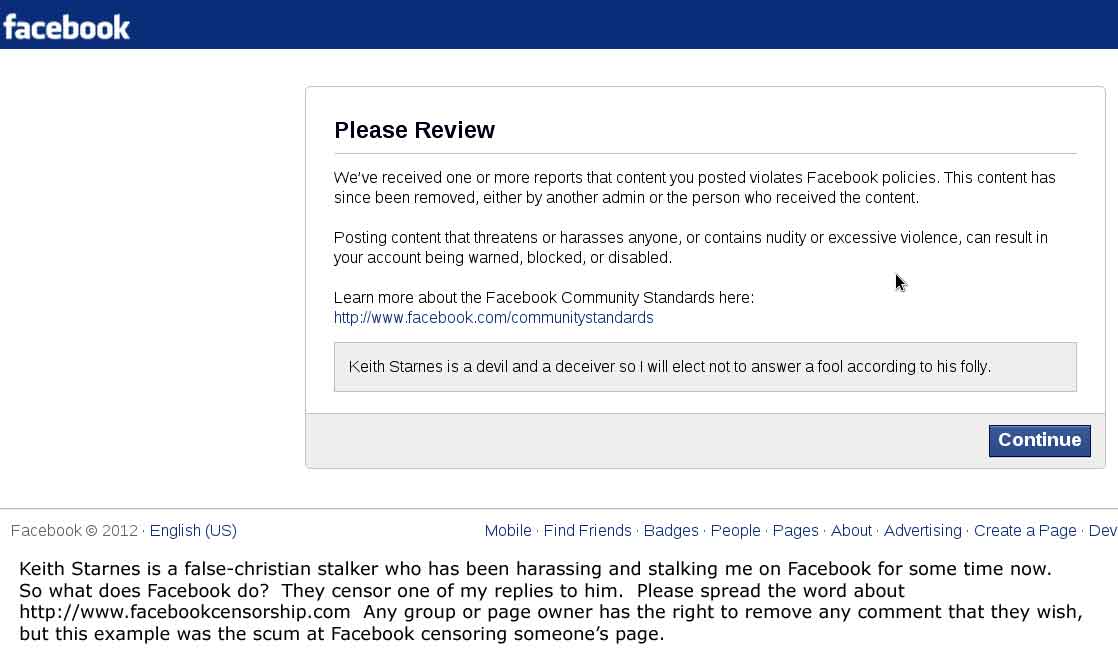
Task: Open Find Friends footer link
Action: [x=588, y=531]
